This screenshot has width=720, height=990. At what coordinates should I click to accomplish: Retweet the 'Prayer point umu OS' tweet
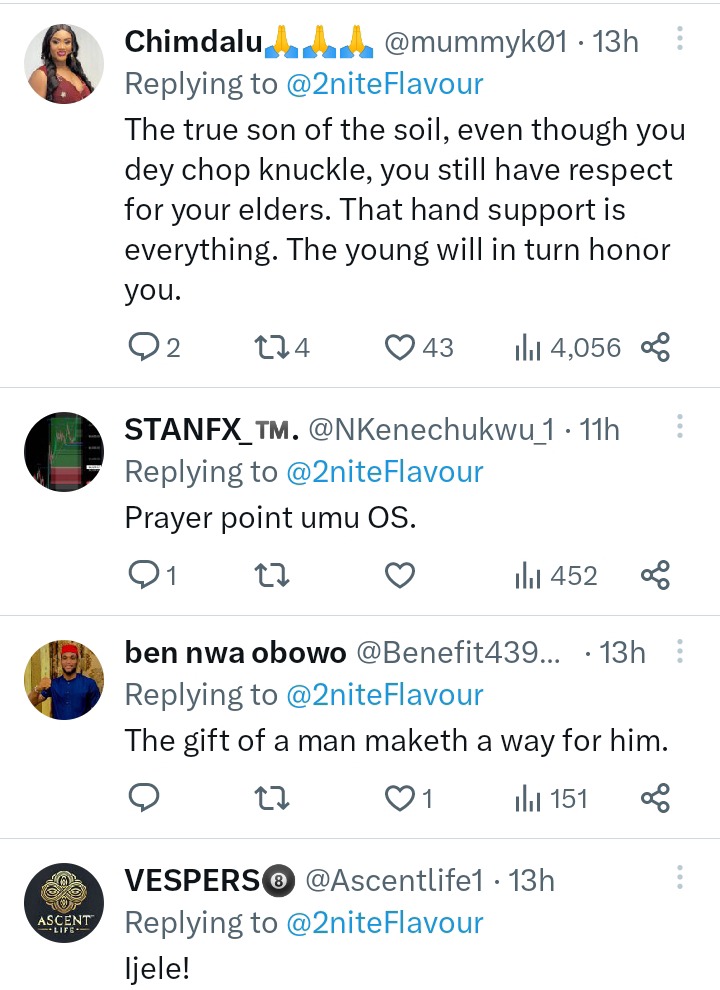271,575
